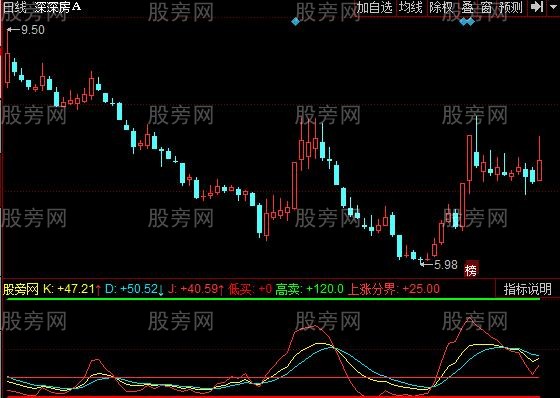560x398 pixels.
Task: Toggle the 预测 forecast option
Action: [511, 8]
